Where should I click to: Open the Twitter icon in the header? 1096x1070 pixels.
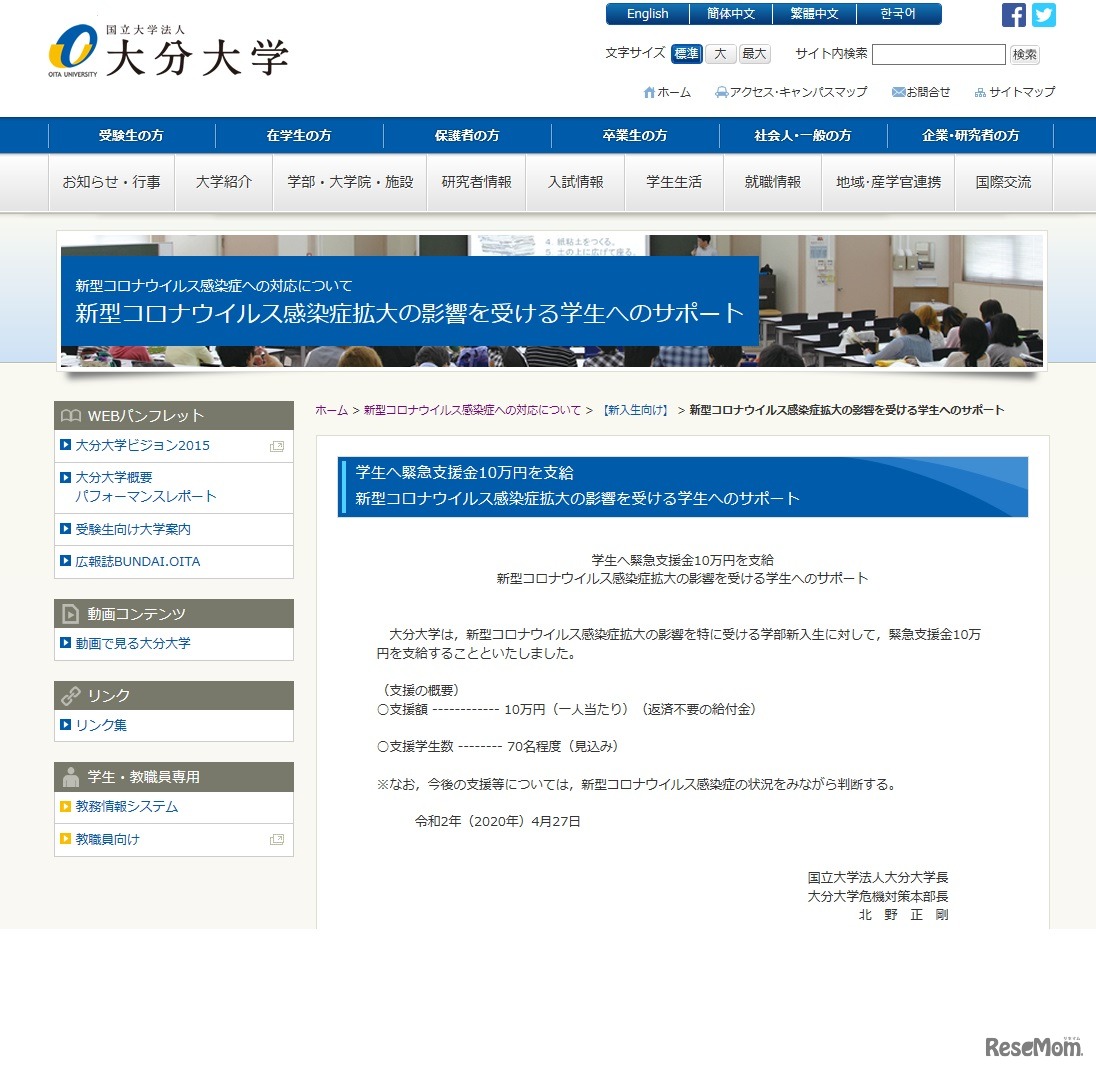pos(1043,14)
